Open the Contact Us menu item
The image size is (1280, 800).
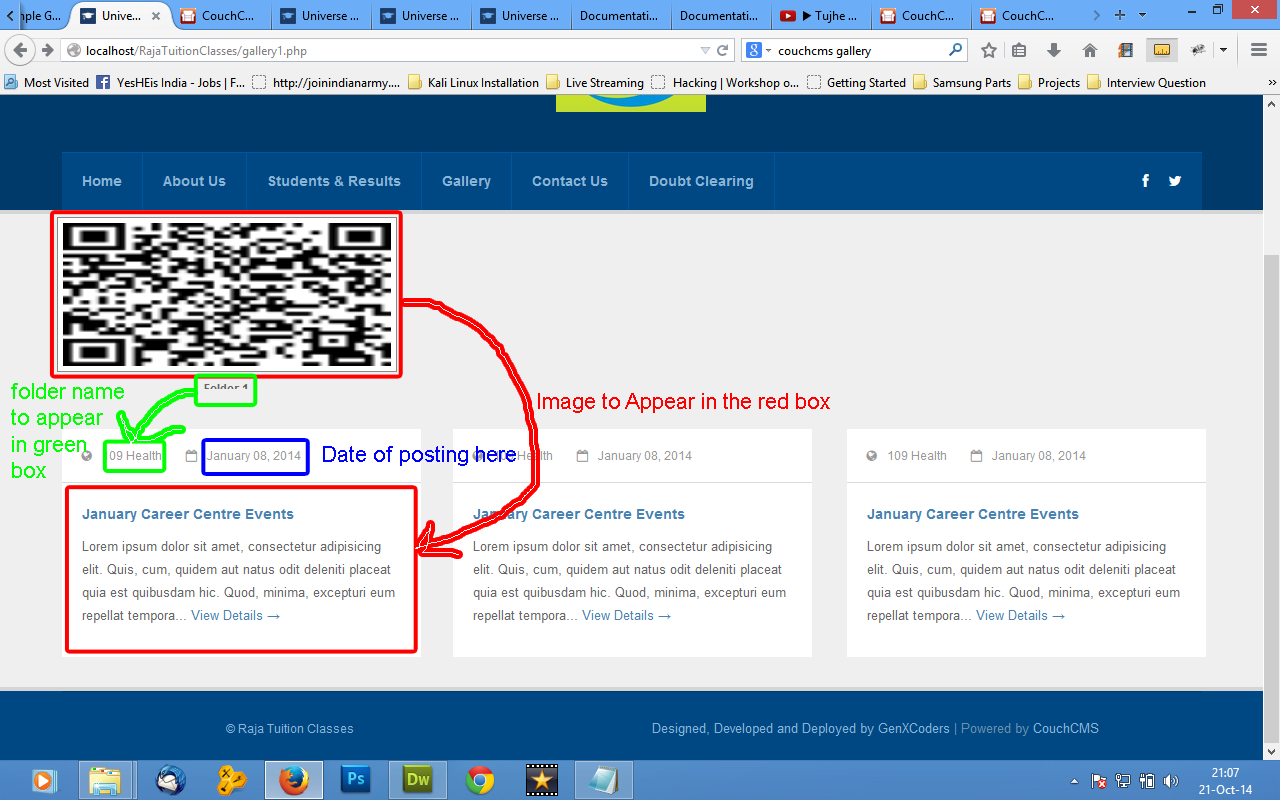[570, 181]
